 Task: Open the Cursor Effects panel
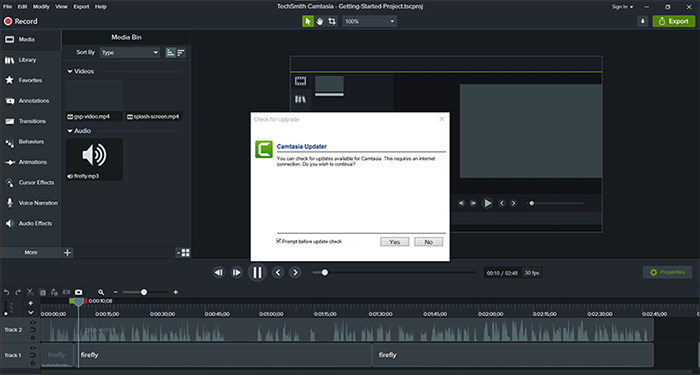click(30, 183)
